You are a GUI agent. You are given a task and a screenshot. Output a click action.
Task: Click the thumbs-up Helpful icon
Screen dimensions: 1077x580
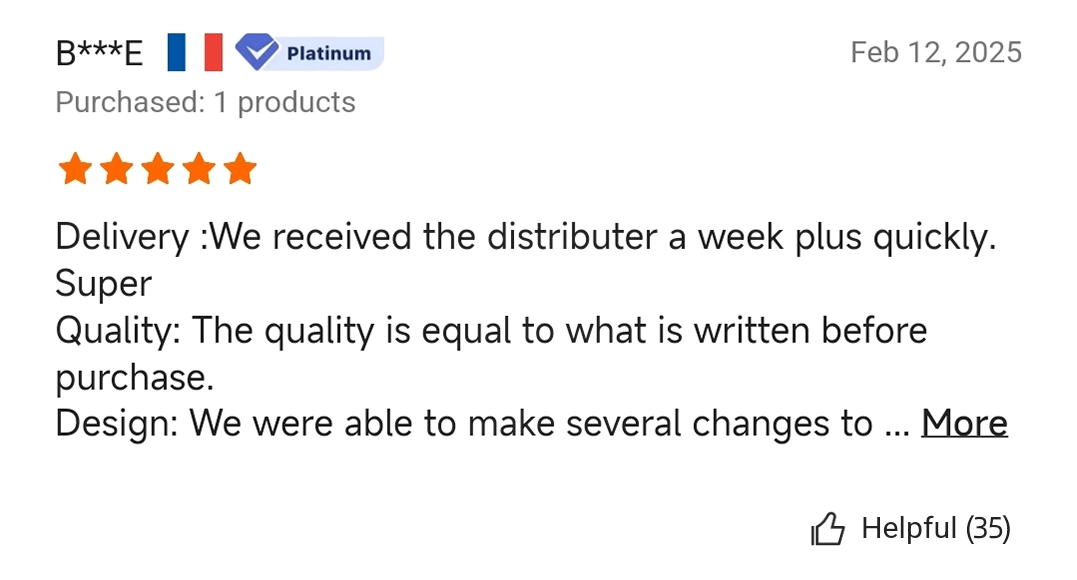coord(828,529)
